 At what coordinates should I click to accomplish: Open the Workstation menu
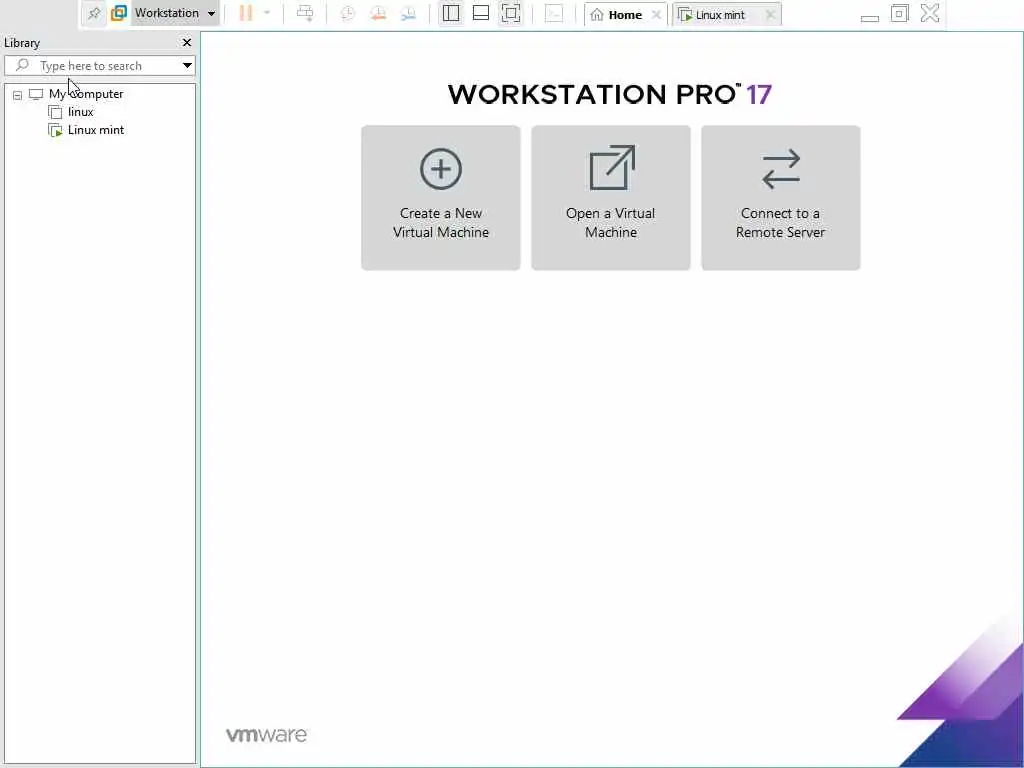pyautogui.click(x=174, y=13)
